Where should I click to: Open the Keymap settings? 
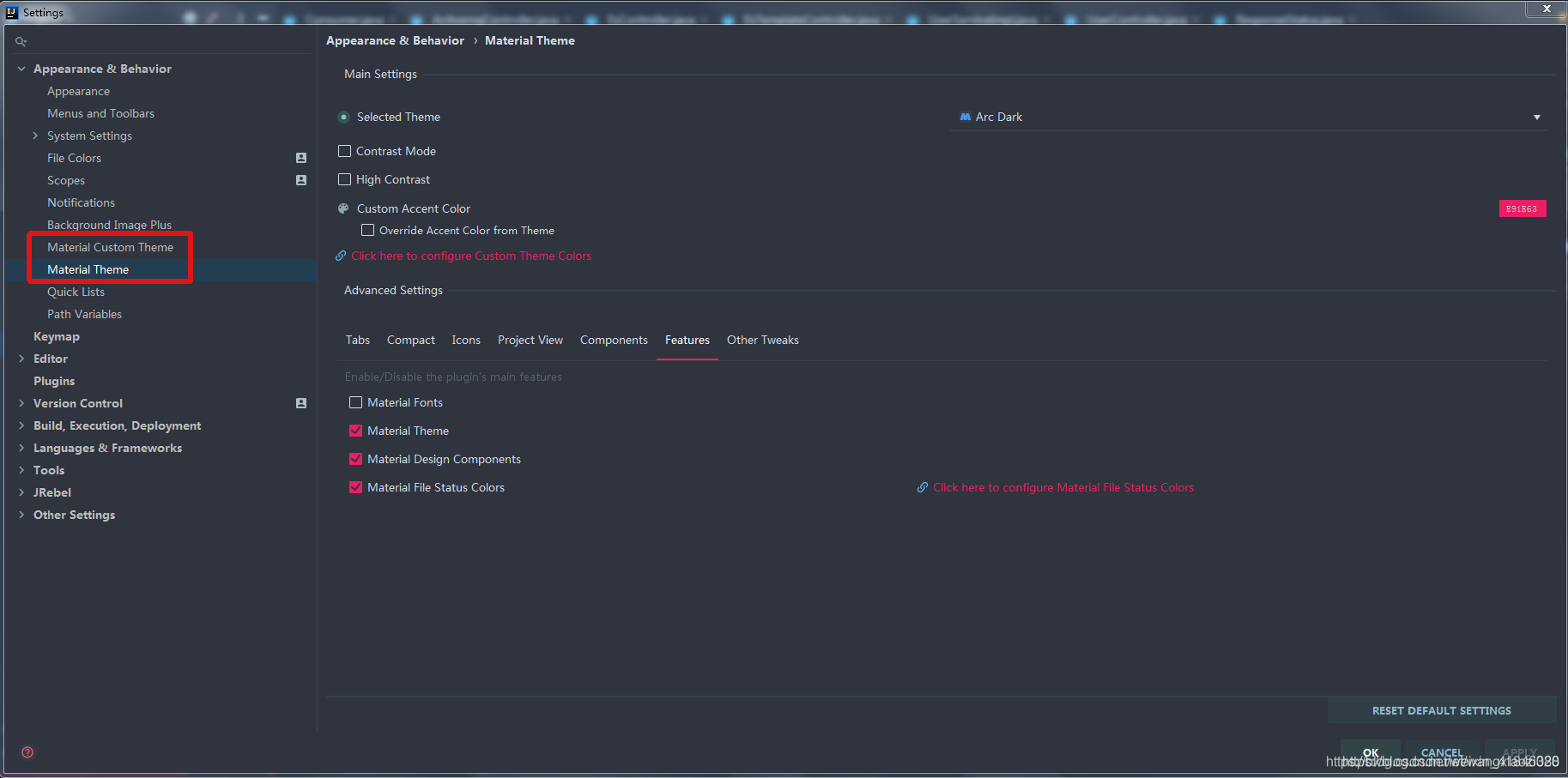tap(56, 336)
